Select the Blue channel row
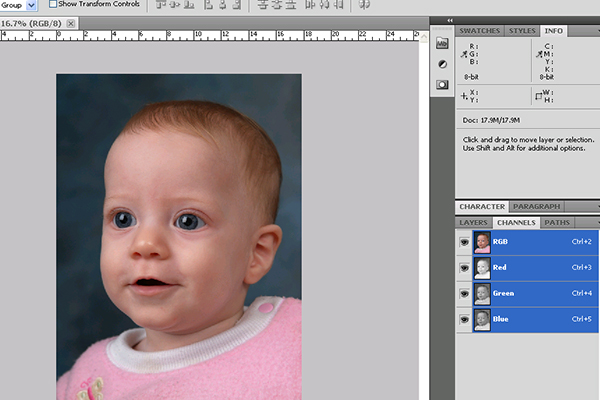Image resolution: width=600 pixels, height=400 pixels. pos(535,319)
